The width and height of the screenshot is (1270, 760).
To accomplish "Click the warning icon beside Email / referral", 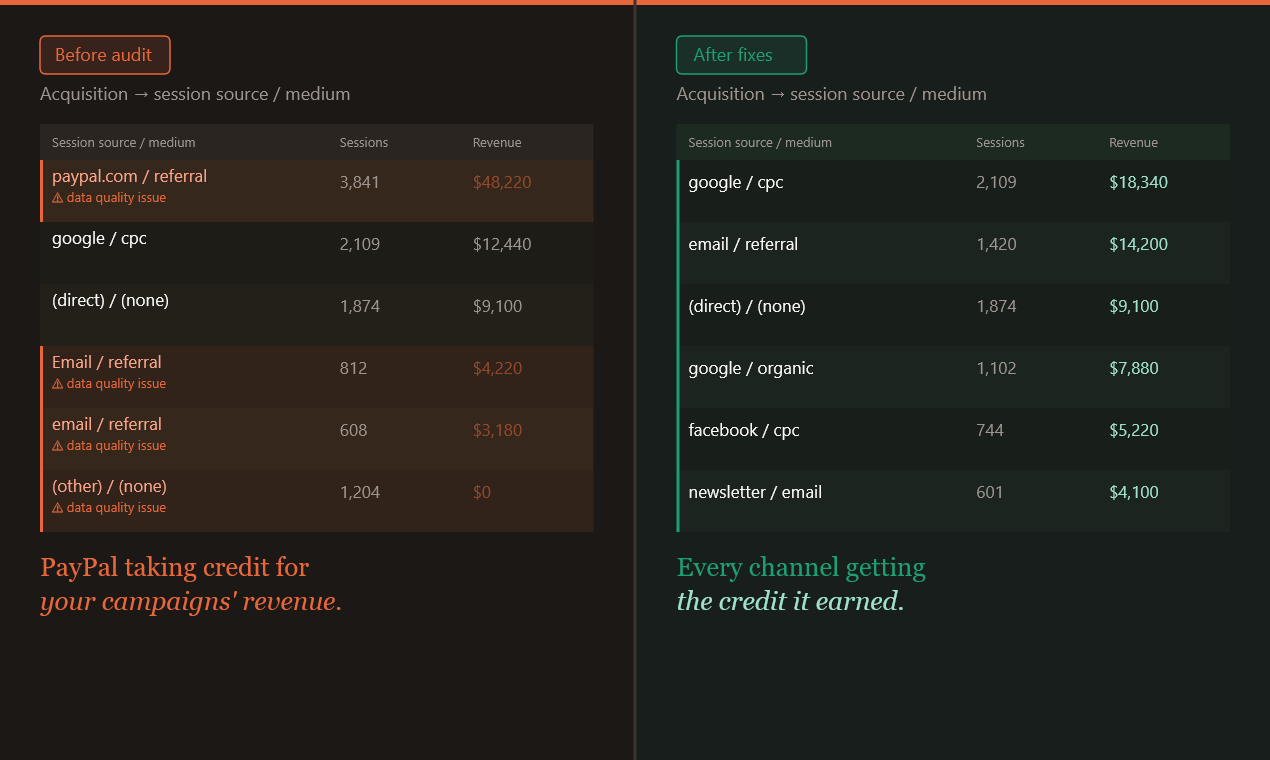I will pos(58,383).
